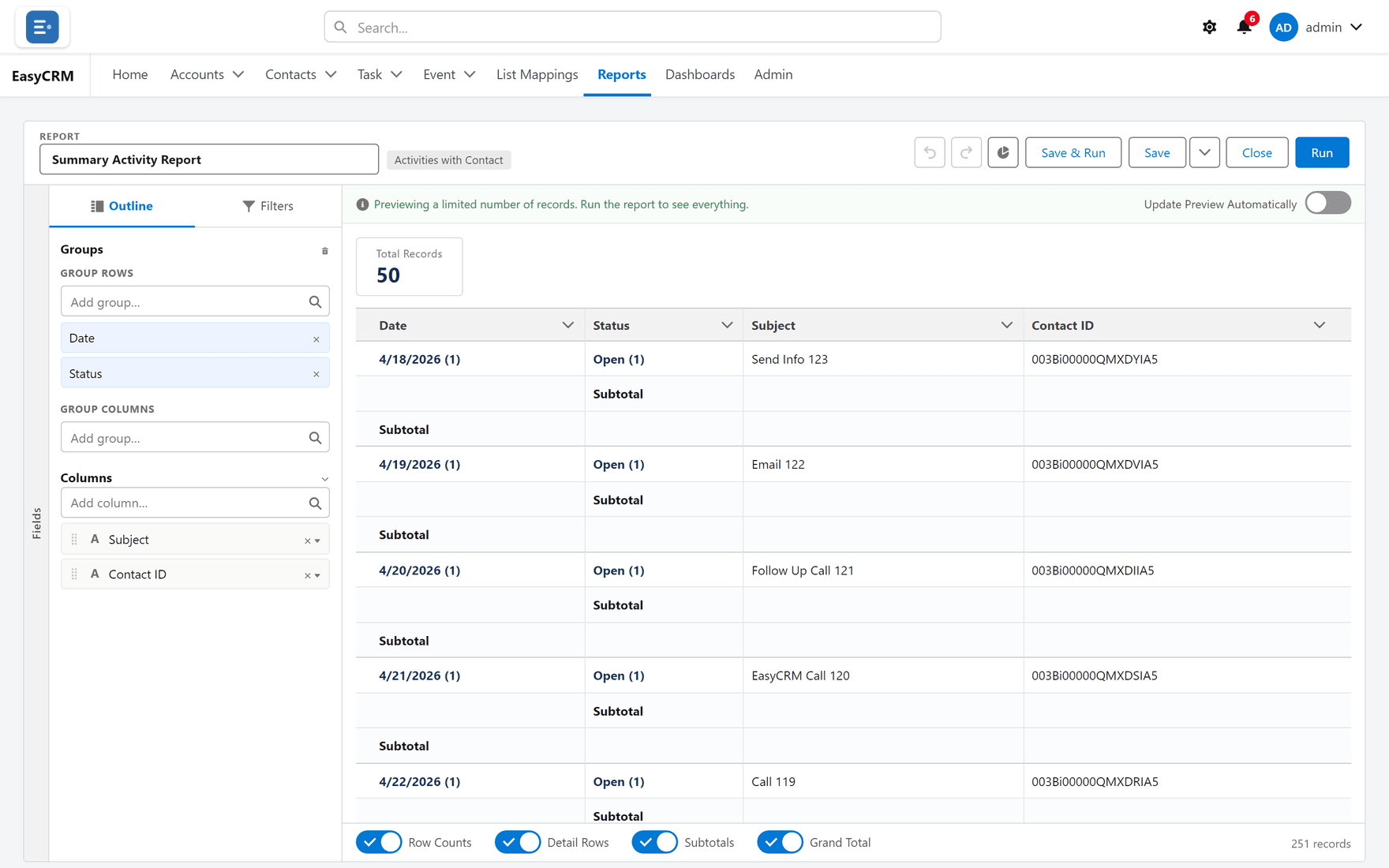Go to the Dashboards tab

coord(700,74)
